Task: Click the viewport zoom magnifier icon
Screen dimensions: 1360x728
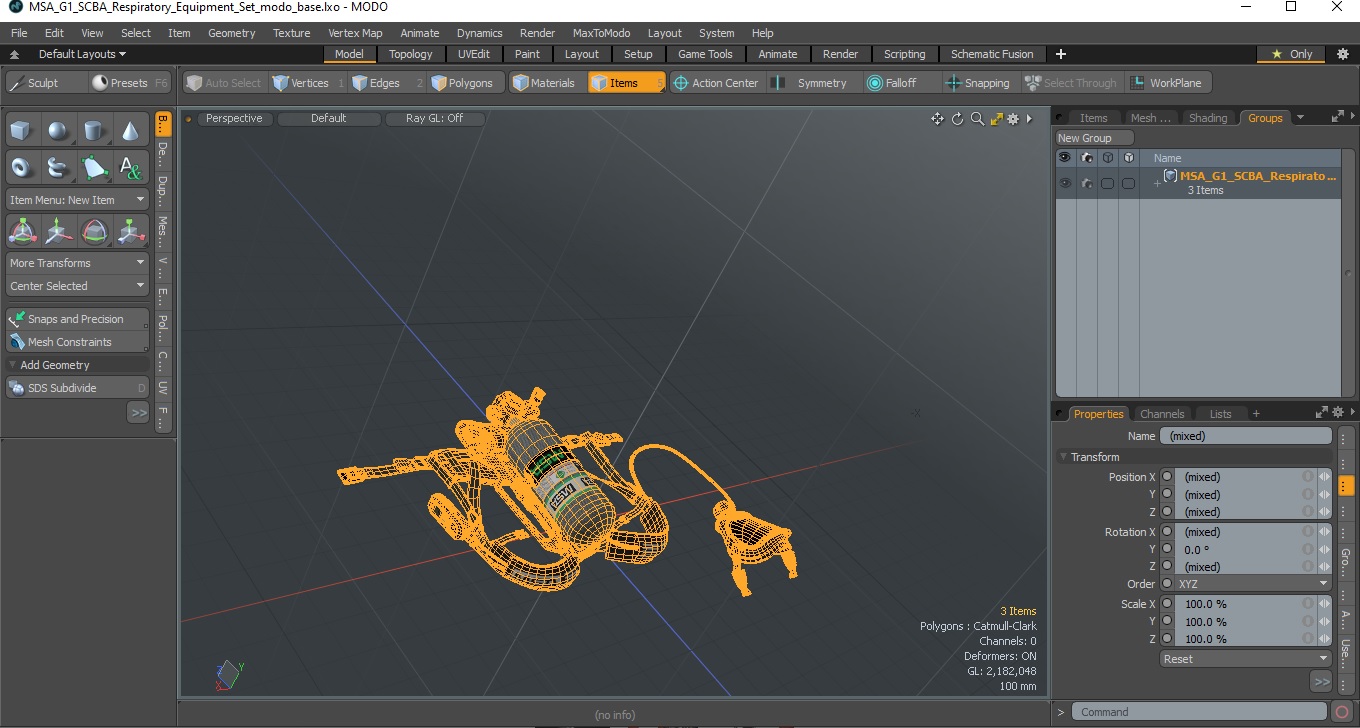Action: click(977, 119)
